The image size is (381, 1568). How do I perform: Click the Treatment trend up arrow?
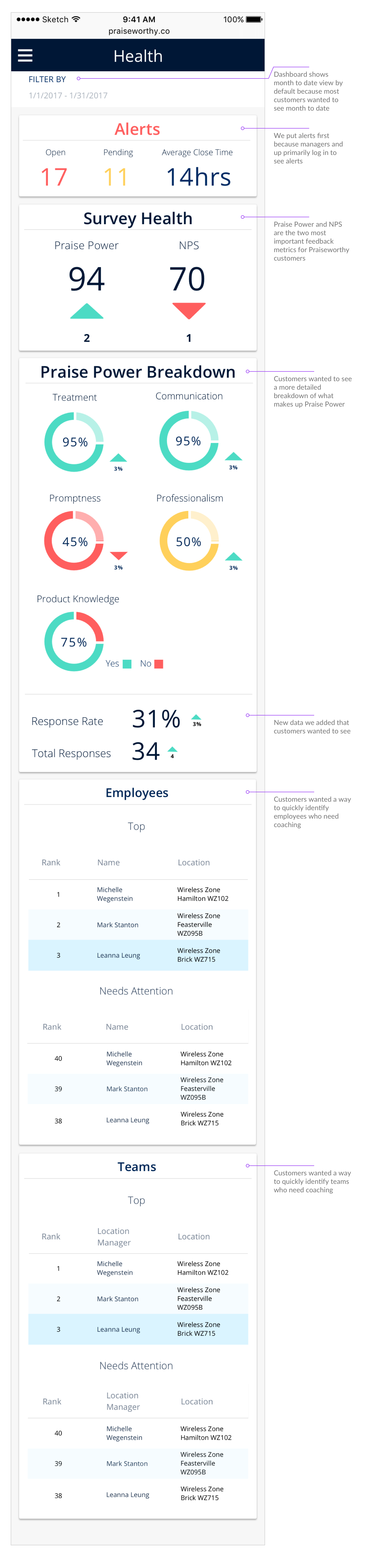(x=118, y=457)
